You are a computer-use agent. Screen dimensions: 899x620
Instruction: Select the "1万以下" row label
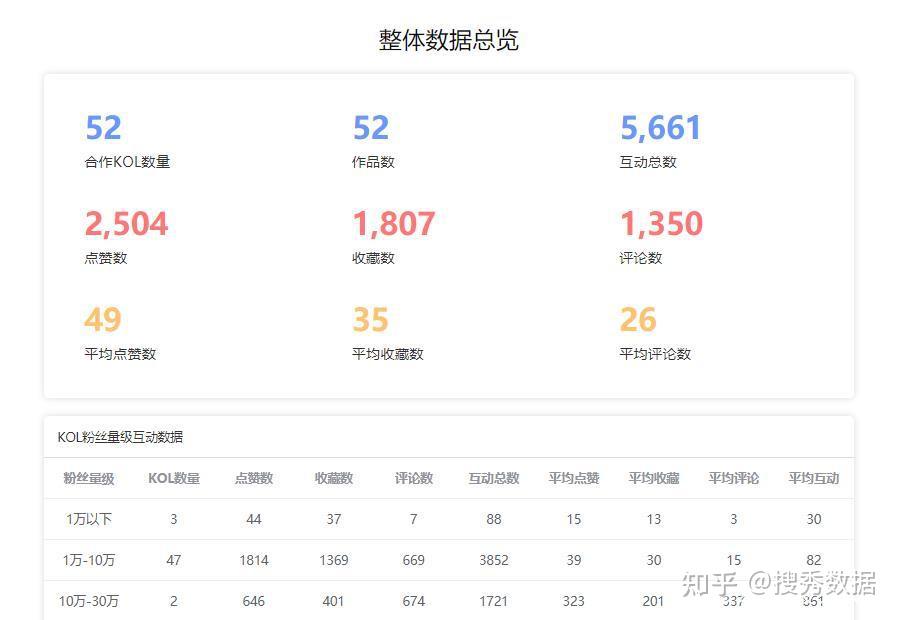(89, 519)
